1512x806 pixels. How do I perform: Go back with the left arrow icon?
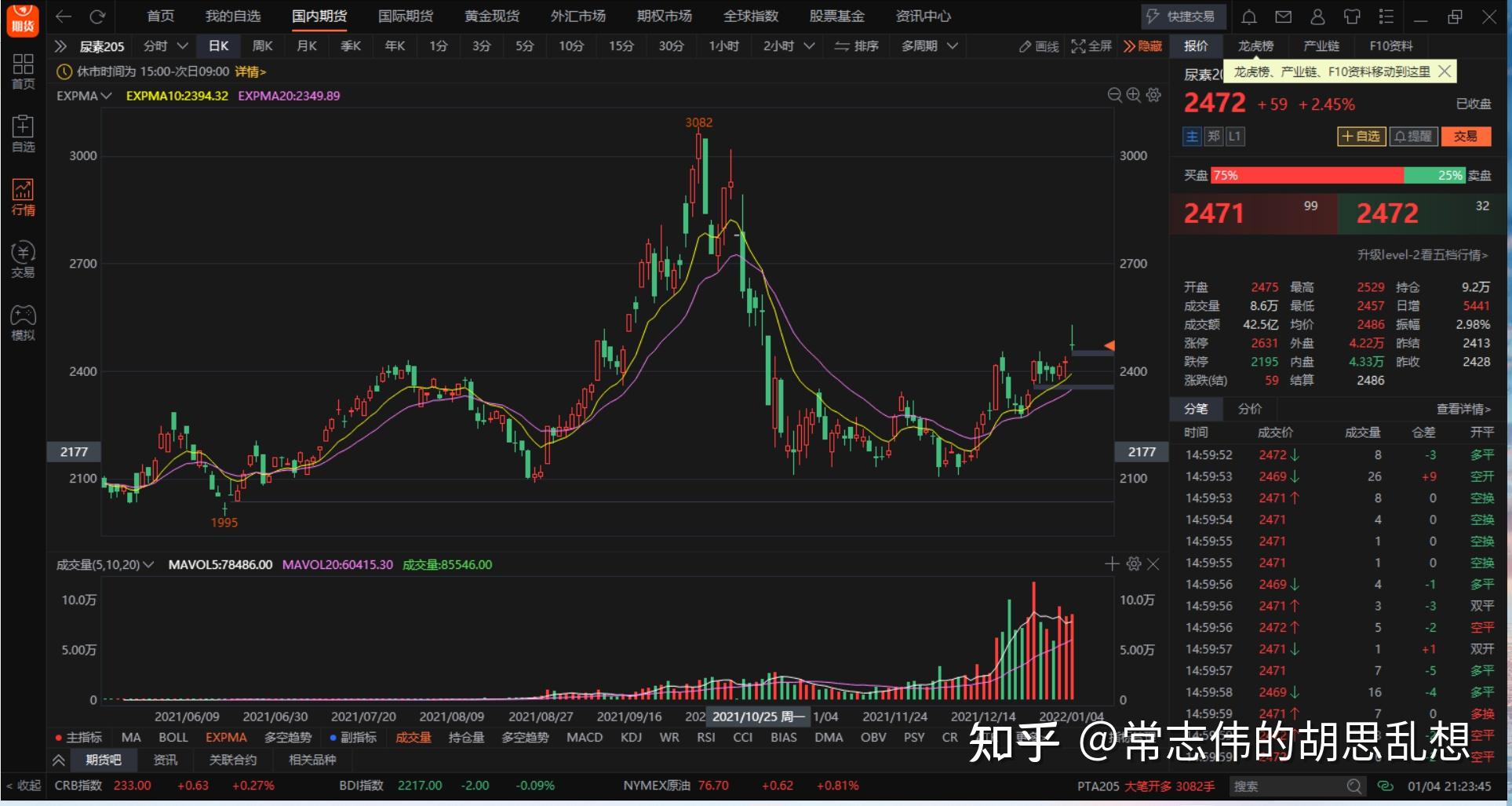pos(64,16)
